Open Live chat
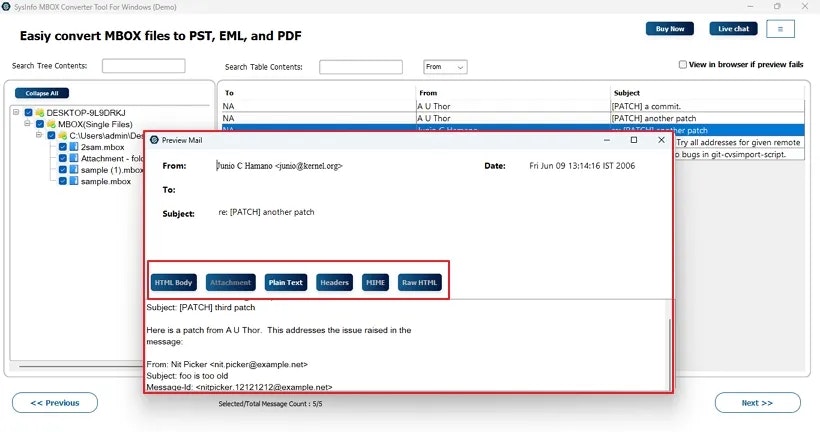This screenshot has height=432, width=820. point(733,29)
